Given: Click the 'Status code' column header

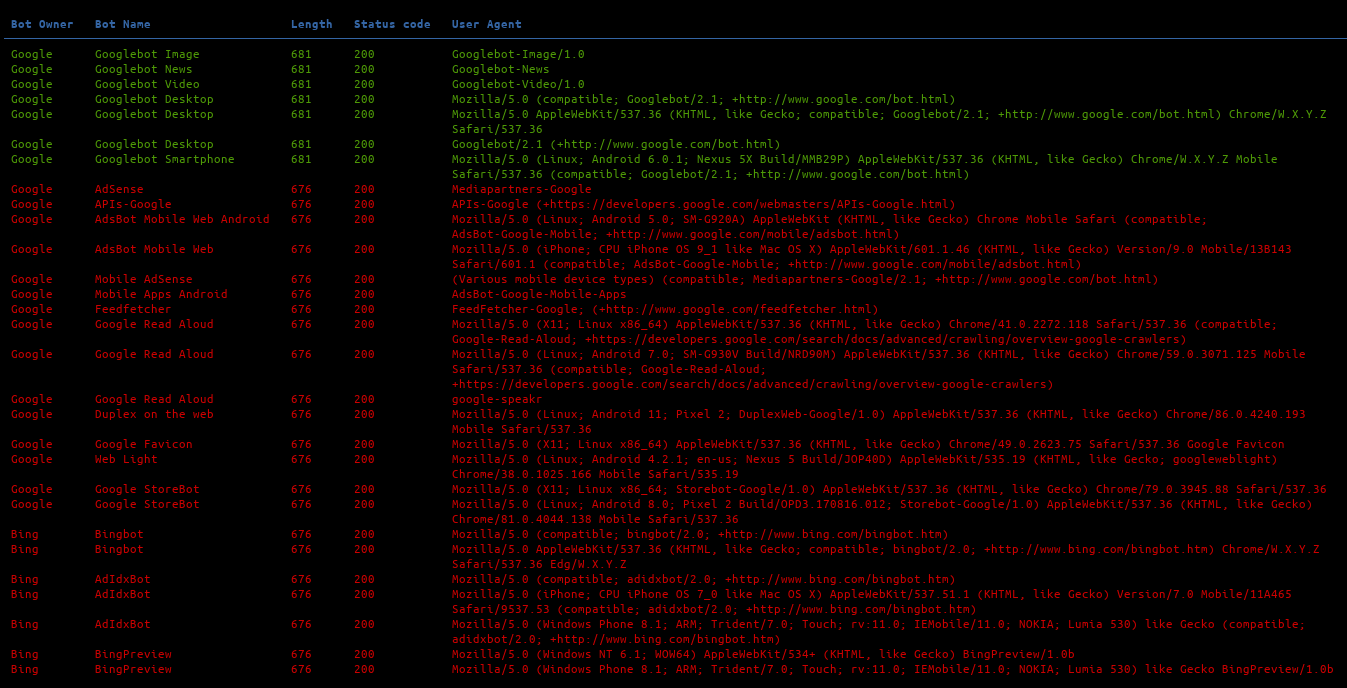Looking at the screenshot, I should (392, 24).
